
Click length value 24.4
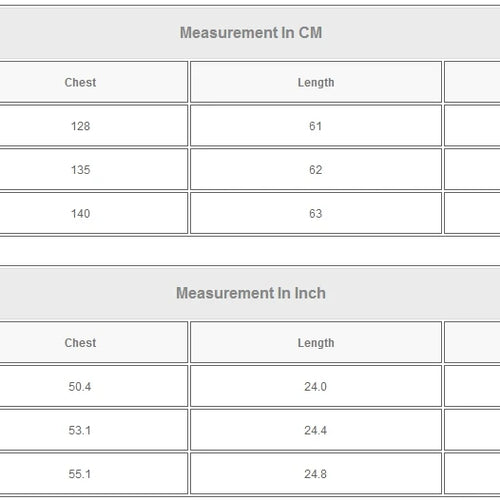coord(315,430)
